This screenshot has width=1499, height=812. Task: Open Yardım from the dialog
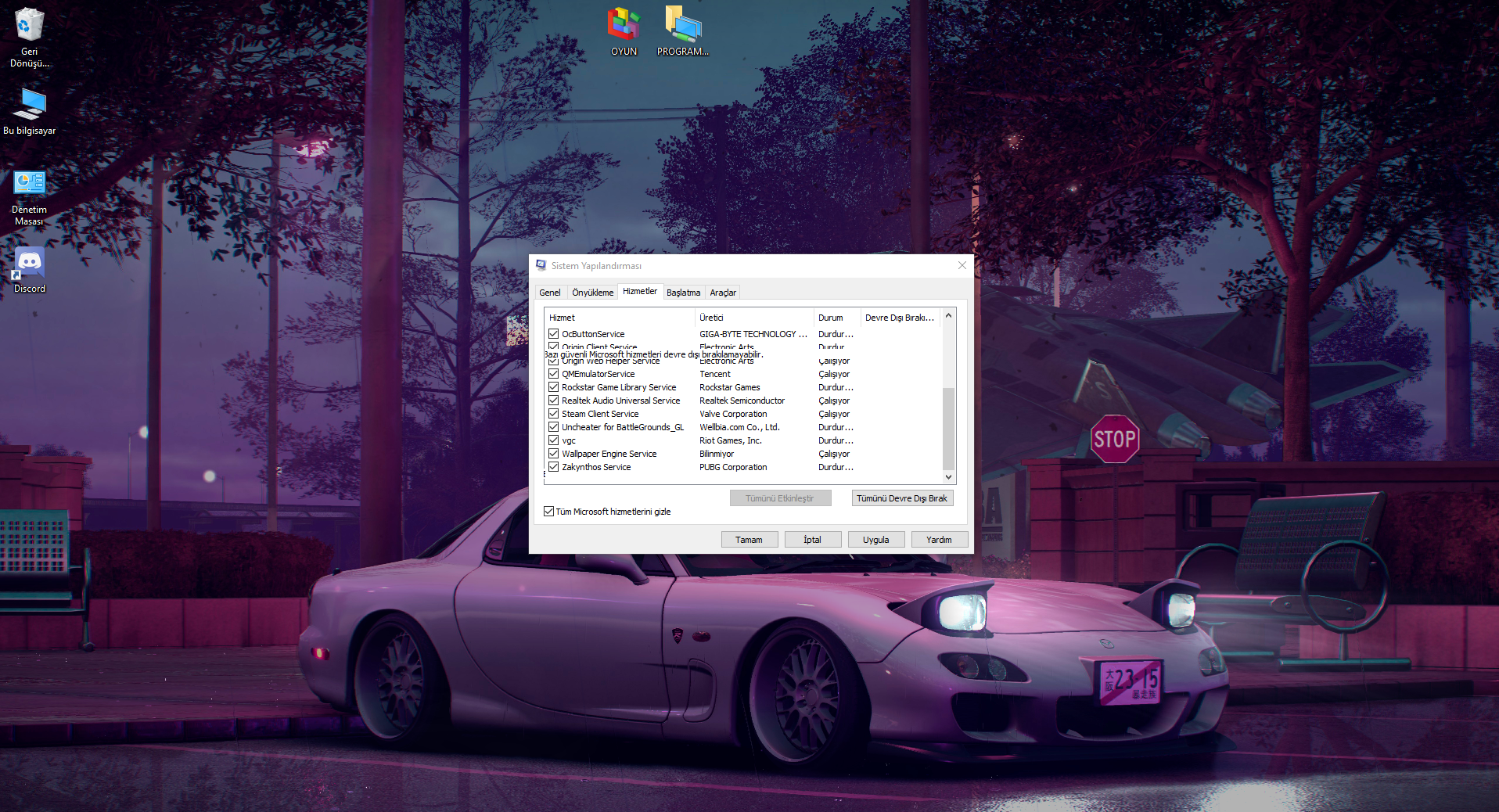pos(939,539)
